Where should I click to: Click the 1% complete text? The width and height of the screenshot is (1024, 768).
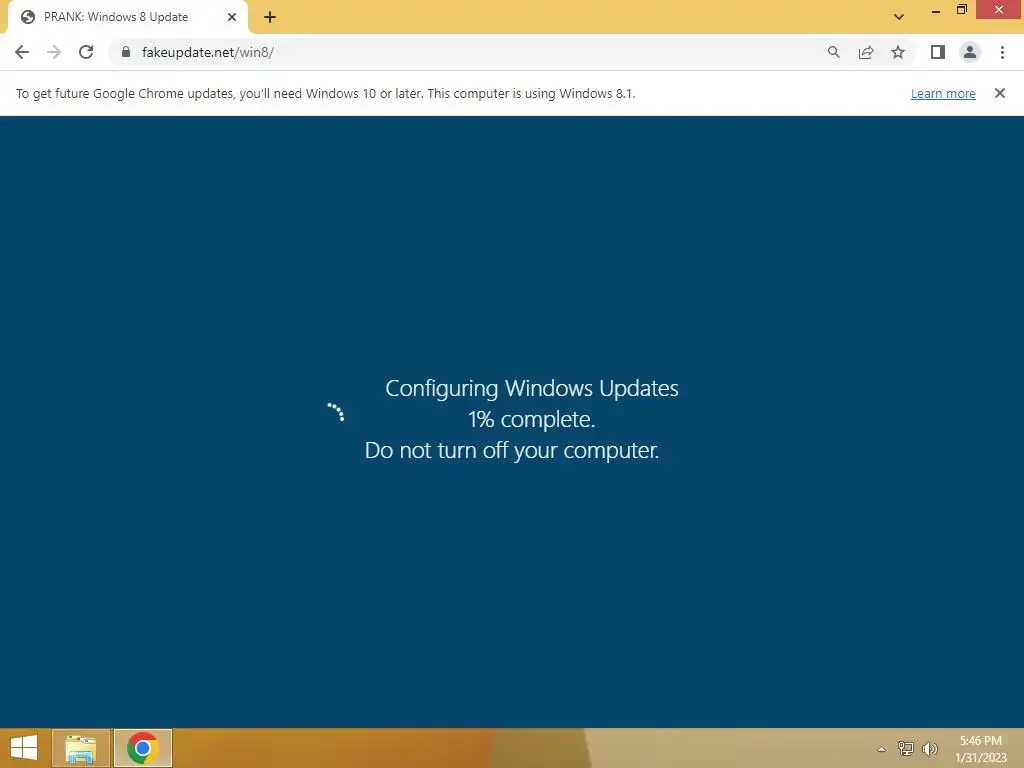click(531, 419)
